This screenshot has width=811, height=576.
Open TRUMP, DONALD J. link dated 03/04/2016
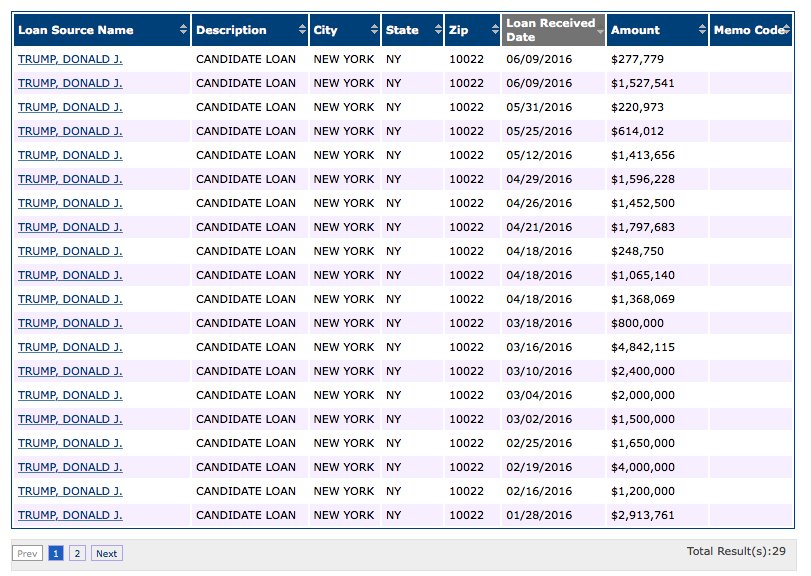70,395
